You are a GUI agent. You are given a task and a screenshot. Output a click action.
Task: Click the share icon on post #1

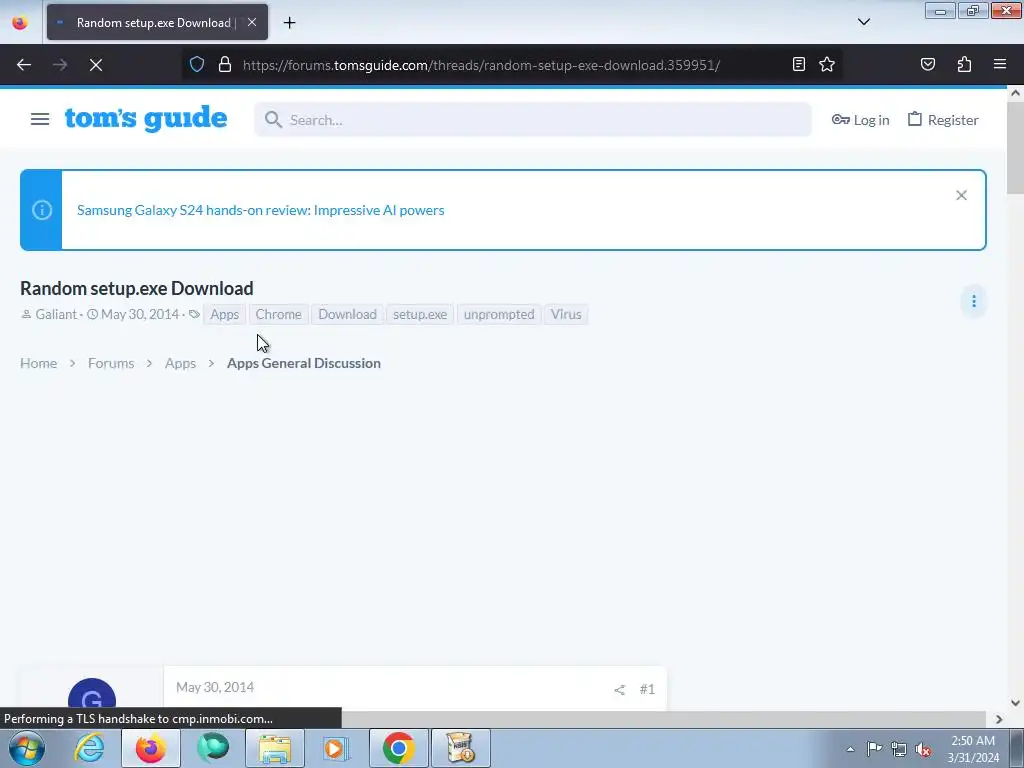coord(619,689)
